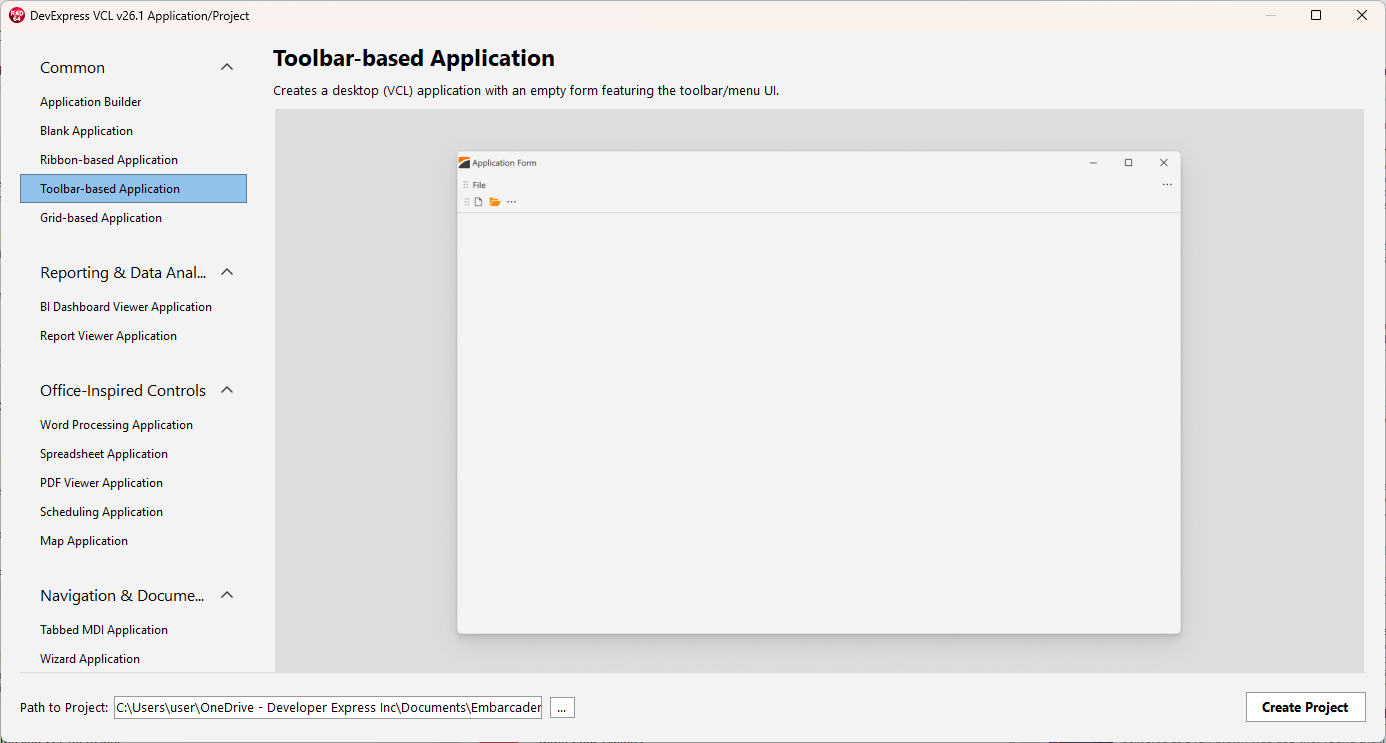Choose Map Application template
1386x743 pixels.
133,541
